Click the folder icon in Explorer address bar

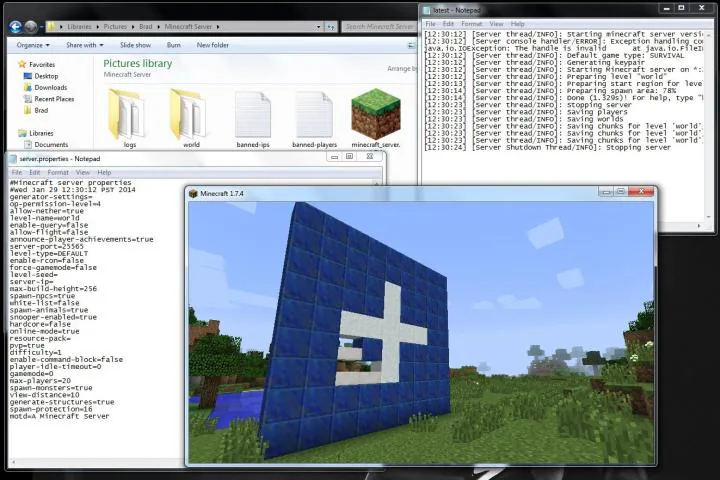click(52, 27)
